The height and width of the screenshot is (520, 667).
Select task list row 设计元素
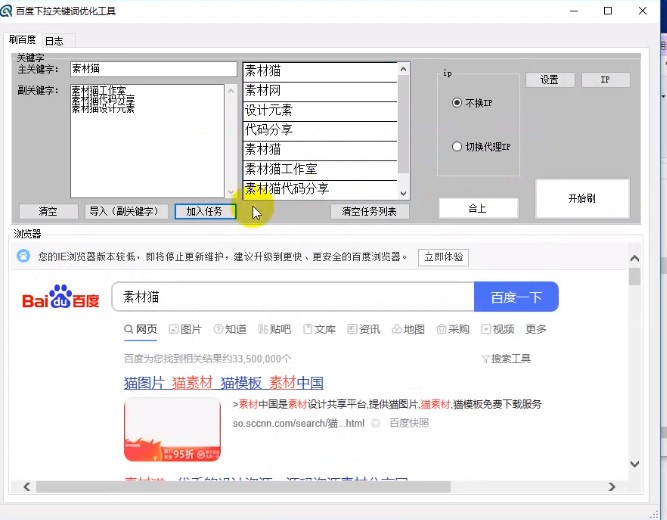click(x=320, y=111)
